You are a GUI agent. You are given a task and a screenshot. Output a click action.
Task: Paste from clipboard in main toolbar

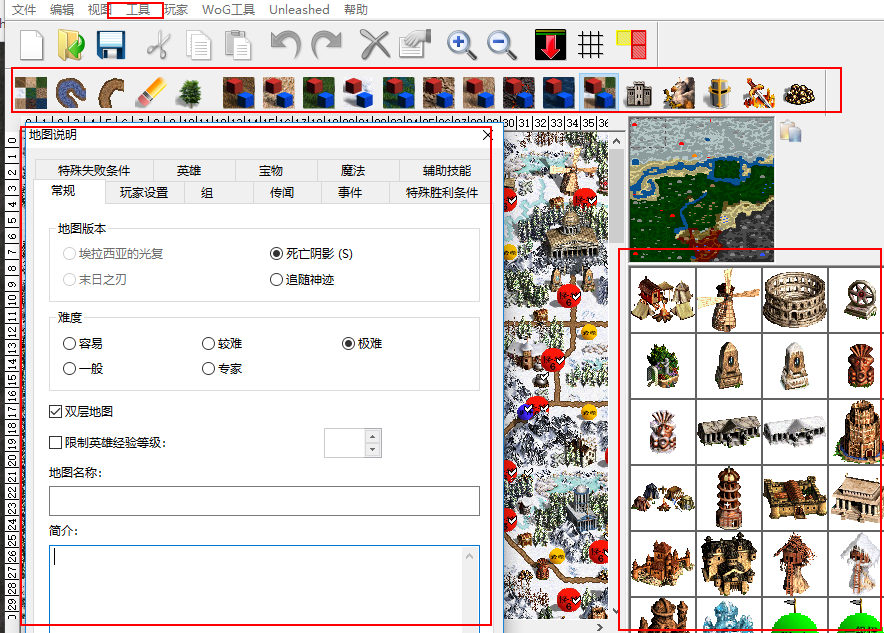pos(237,45)
